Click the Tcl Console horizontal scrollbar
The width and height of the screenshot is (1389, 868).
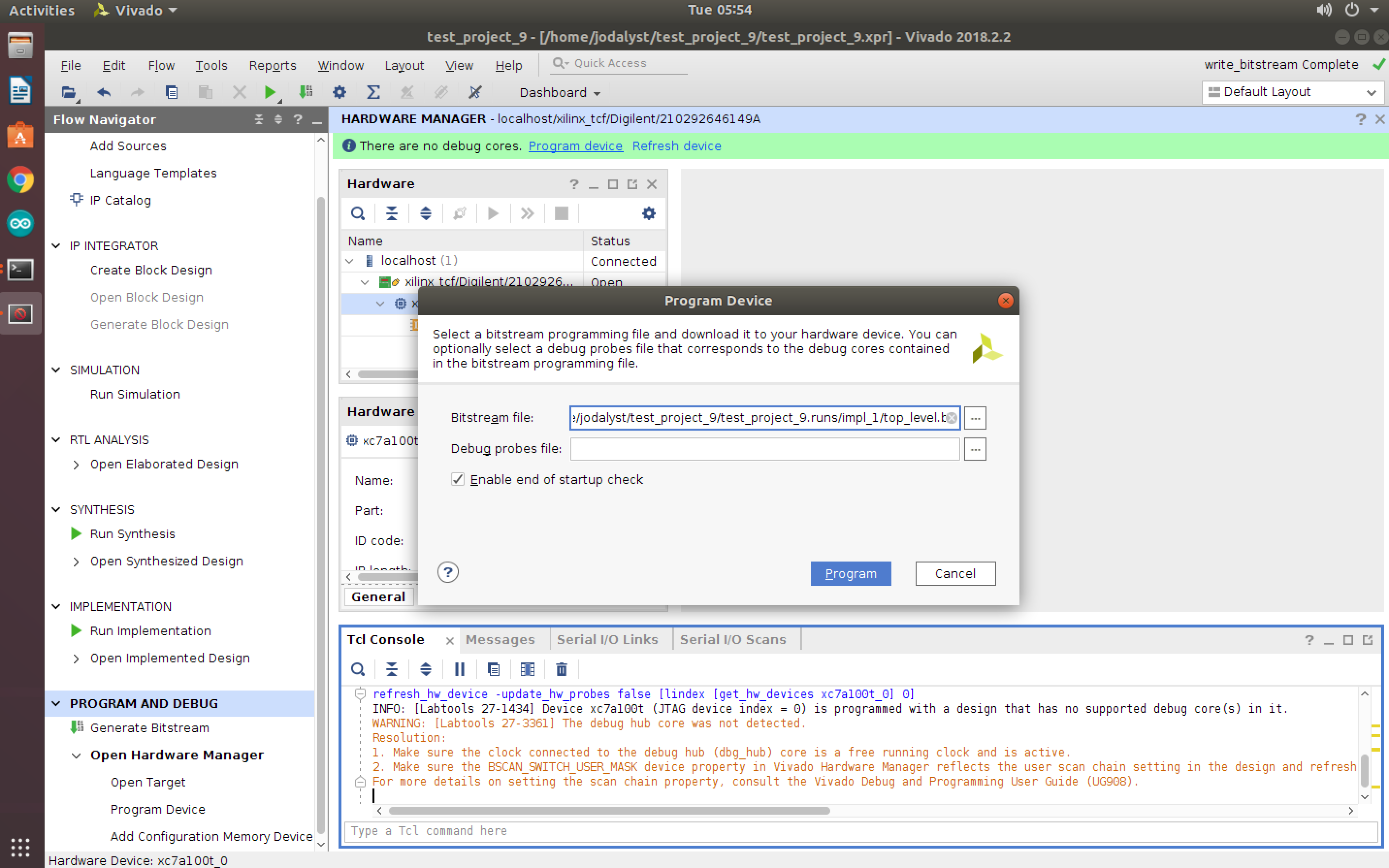[608, 811]
